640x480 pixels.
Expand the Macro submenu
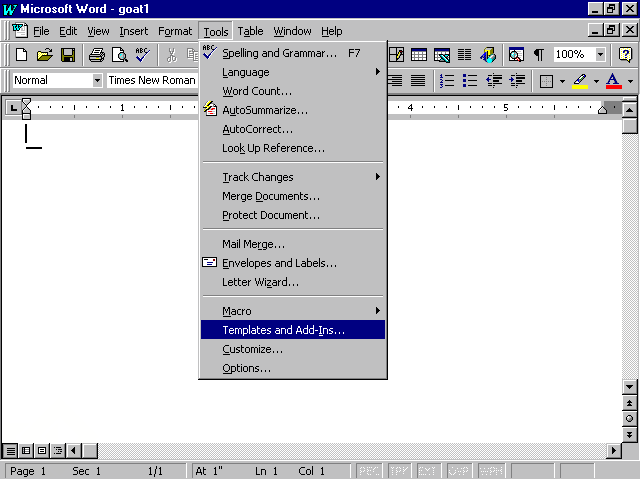pos(293,311)
